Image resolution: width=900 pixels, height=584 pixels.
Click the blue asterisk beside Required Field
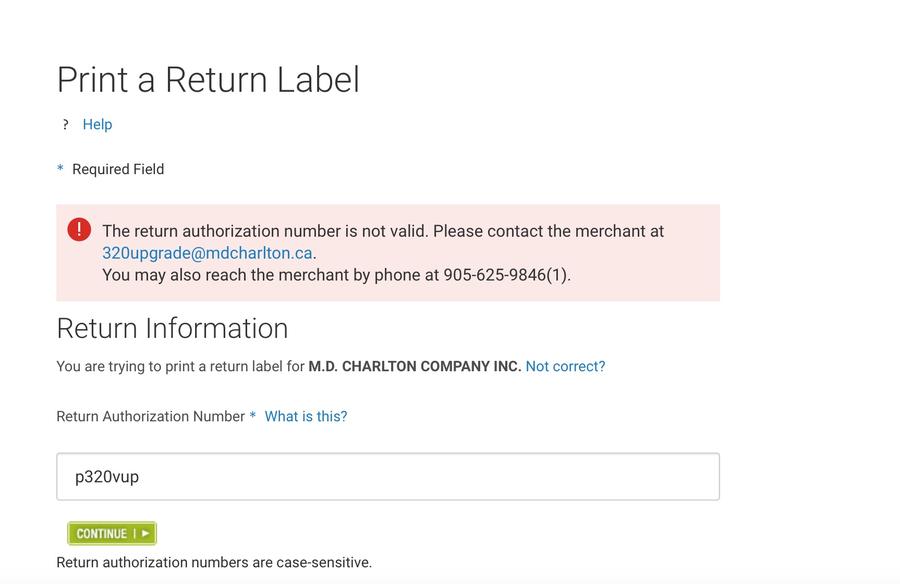click(60, 168)
